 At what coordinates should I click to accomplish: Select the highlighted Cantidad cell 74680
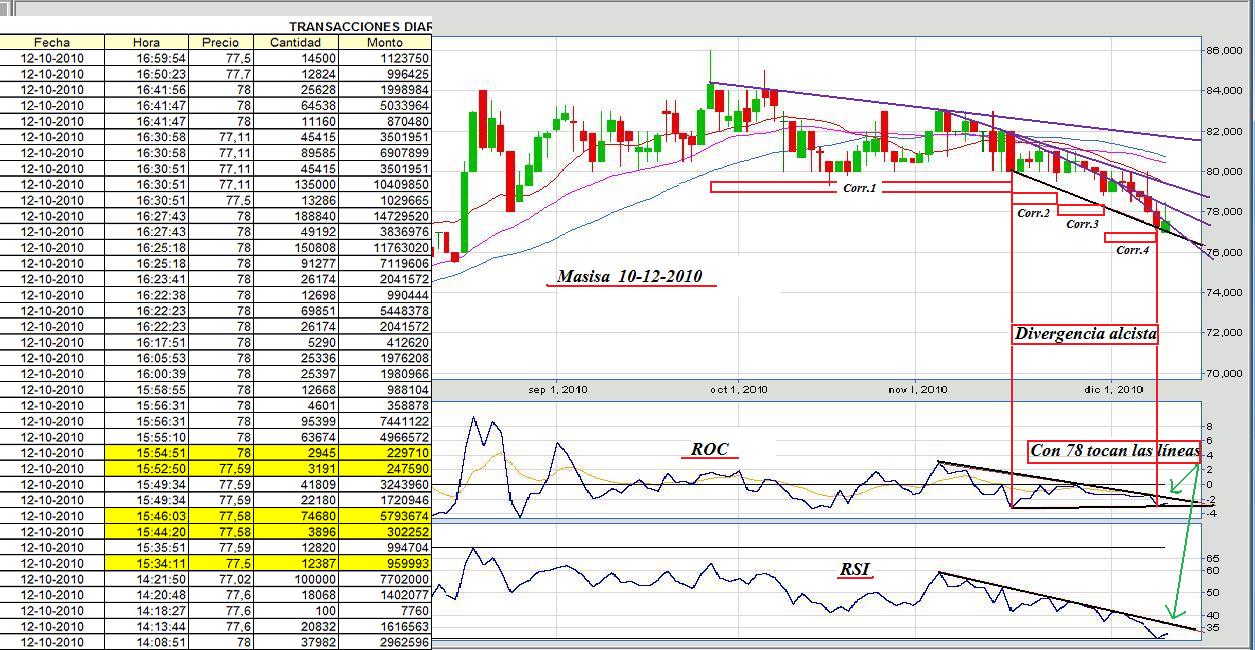click(x=296, y=516)
